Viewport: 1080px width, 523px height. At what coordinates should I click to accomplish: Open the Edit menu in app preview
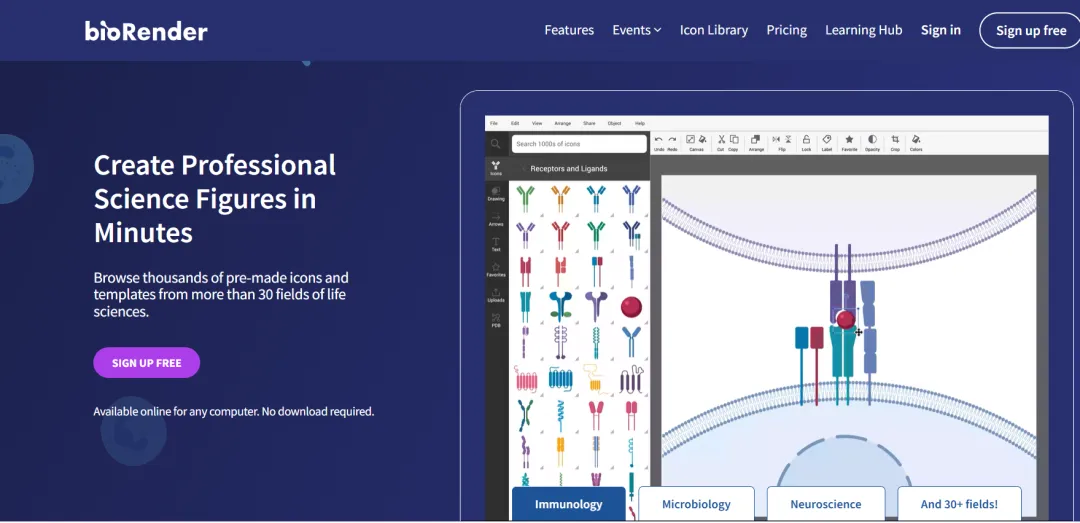pos(515,123)
